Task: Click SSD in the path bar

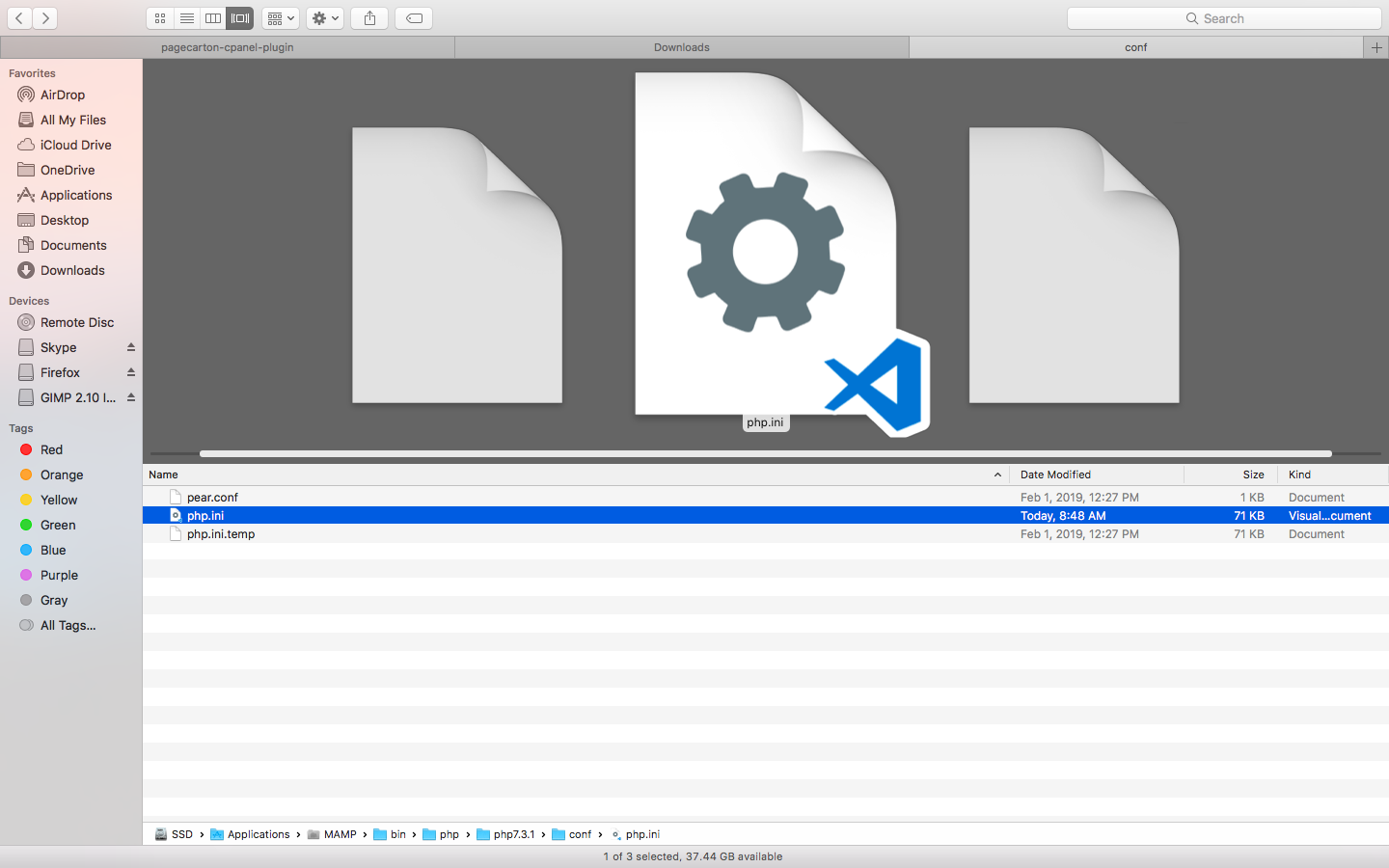Action: [174, 834]
